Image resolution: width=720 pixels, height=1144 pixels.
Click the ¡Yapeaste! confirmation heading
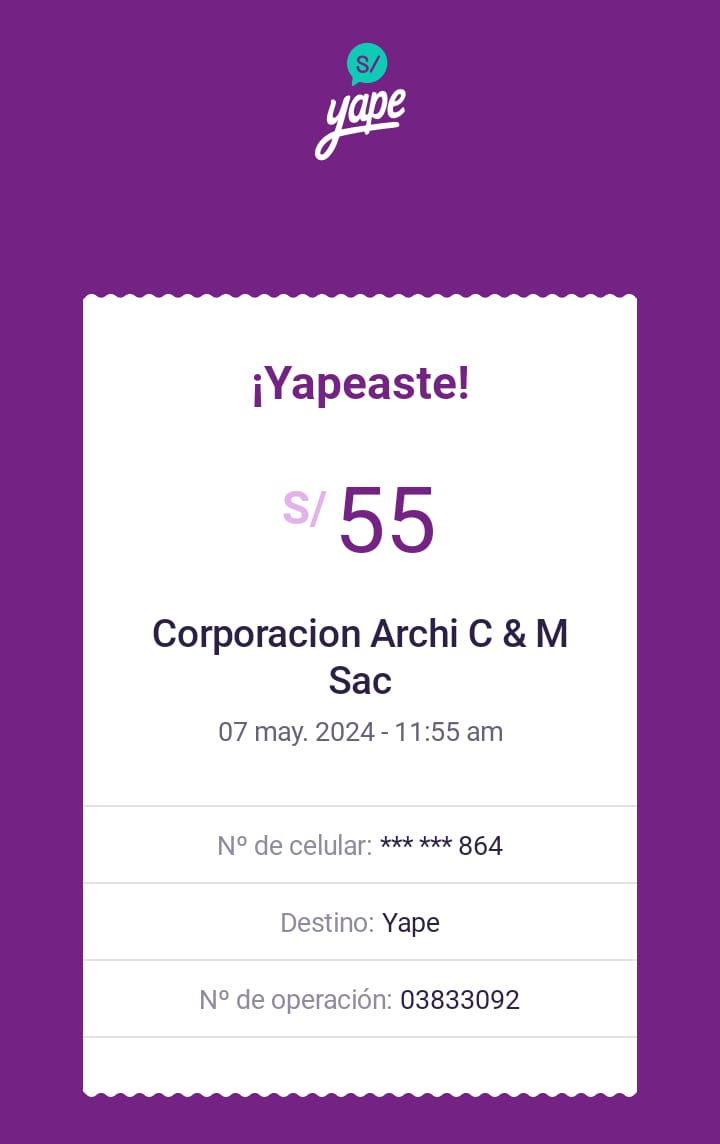click(x=360, y=386)
